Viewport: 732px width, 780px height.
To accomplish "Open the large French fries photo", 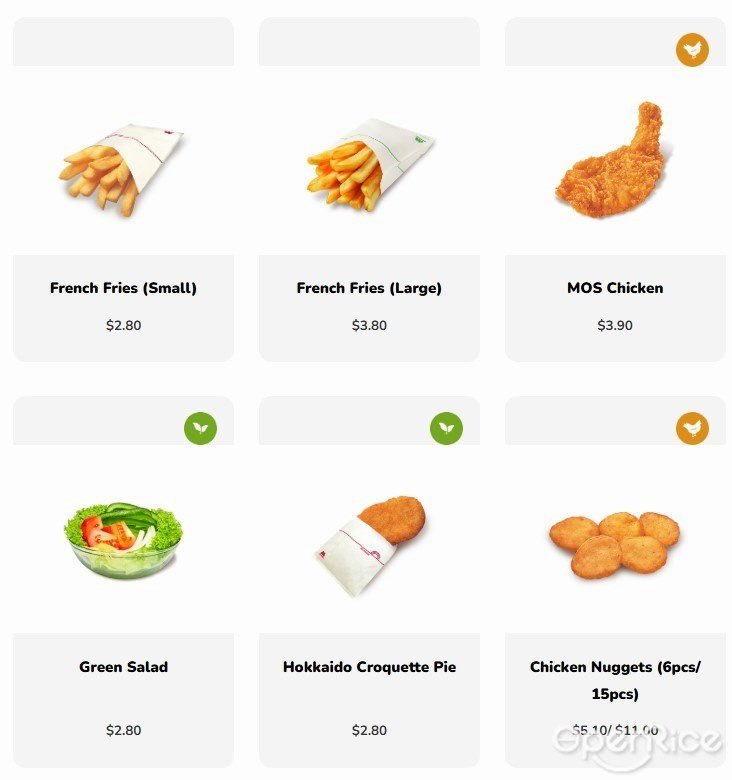I will [370, 164].
